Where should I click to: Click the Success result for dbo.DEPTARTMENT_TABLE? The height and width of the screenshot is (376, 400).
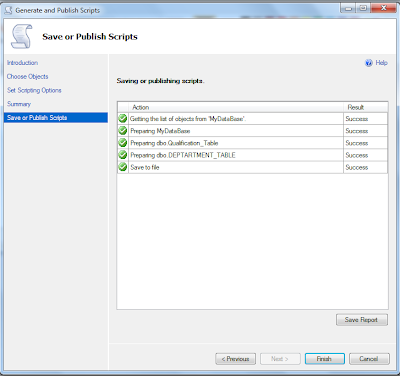[357, 155]
